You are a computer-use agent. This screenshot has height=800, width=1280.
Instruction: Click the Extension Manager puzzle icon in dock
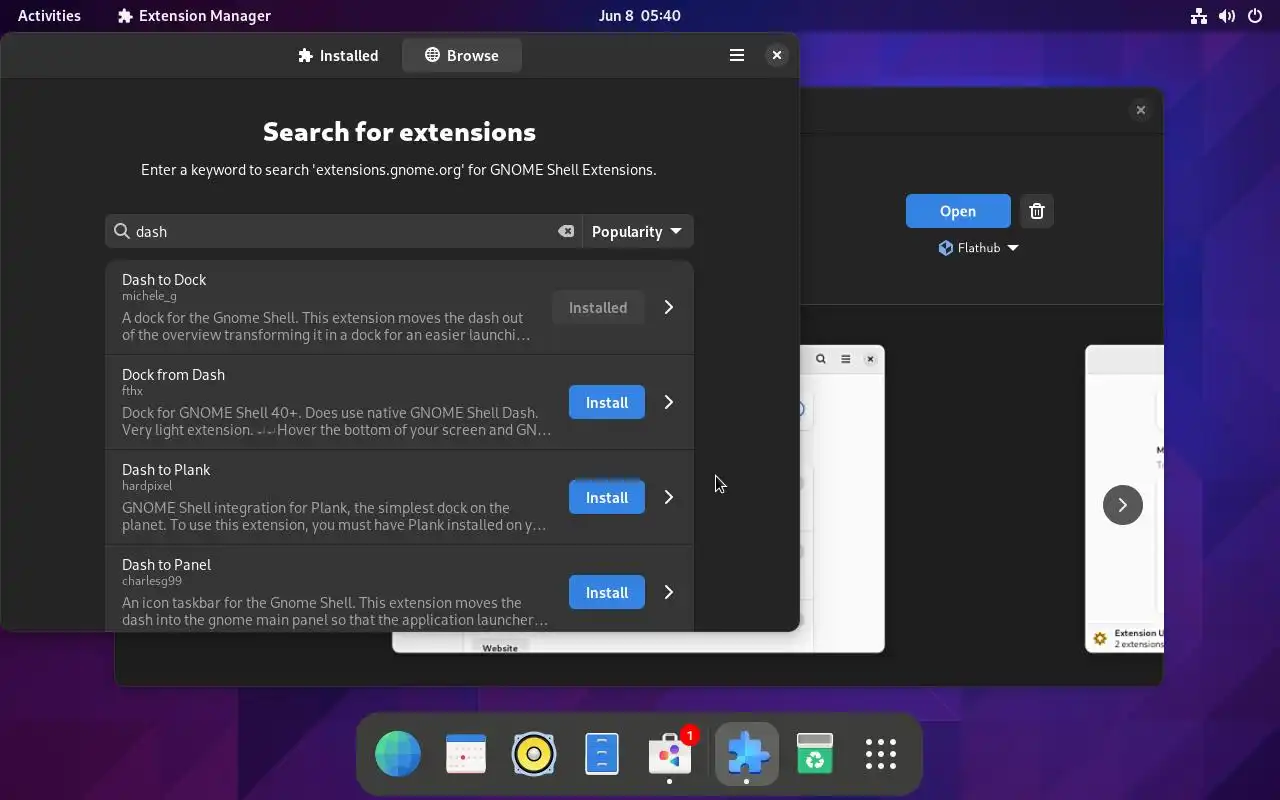coord(747,754)
